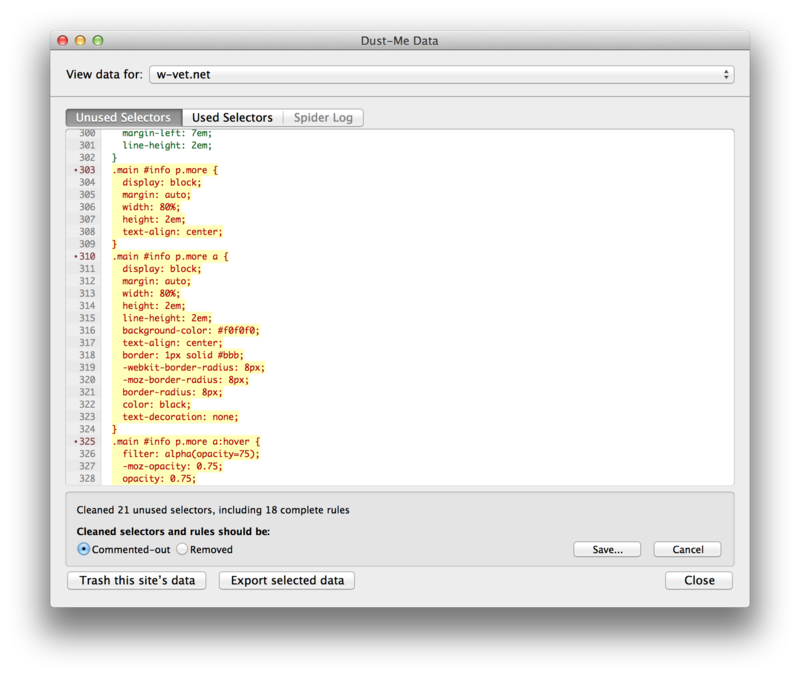Viewport: 800px width, 677px height.
Task: Click the 'Cleaned 21 unused selectors' status text
Action: (213, 510)
